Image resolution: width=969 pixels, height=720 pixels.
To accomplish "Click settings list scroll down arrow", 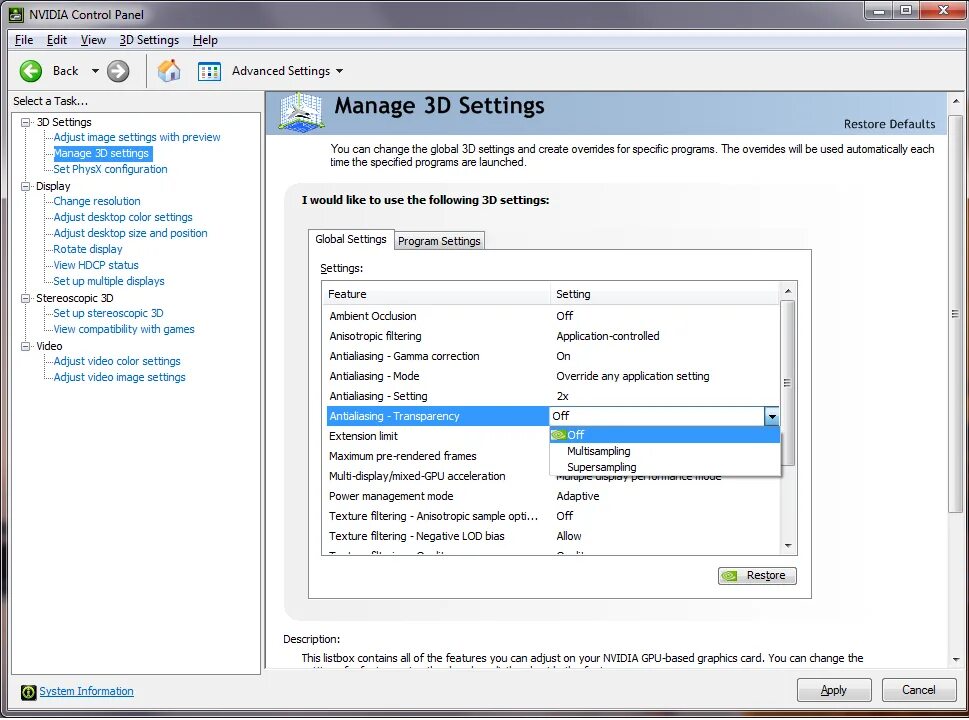I will [x=788, y=546].
